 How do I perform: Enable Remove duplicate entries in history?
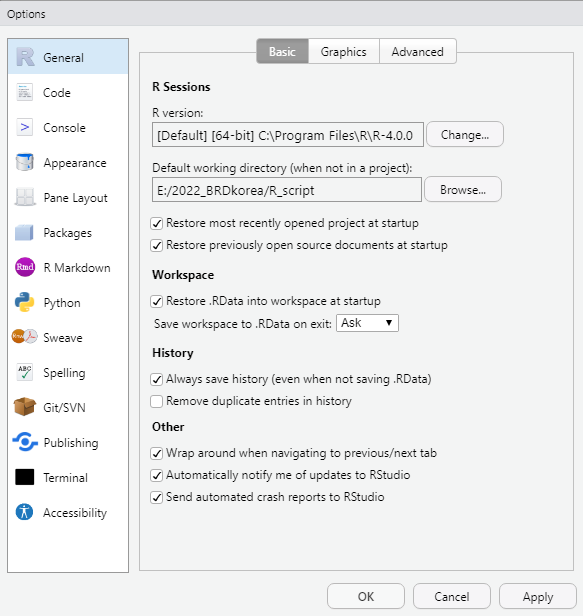(157, 402)
